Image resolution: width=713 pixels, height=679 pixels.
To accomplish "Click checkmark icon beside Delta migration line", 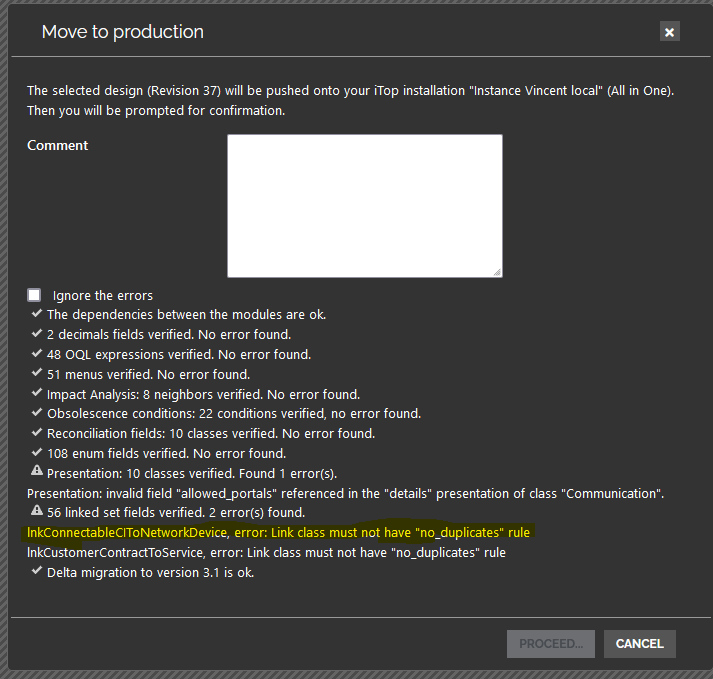I will point(36,572).
